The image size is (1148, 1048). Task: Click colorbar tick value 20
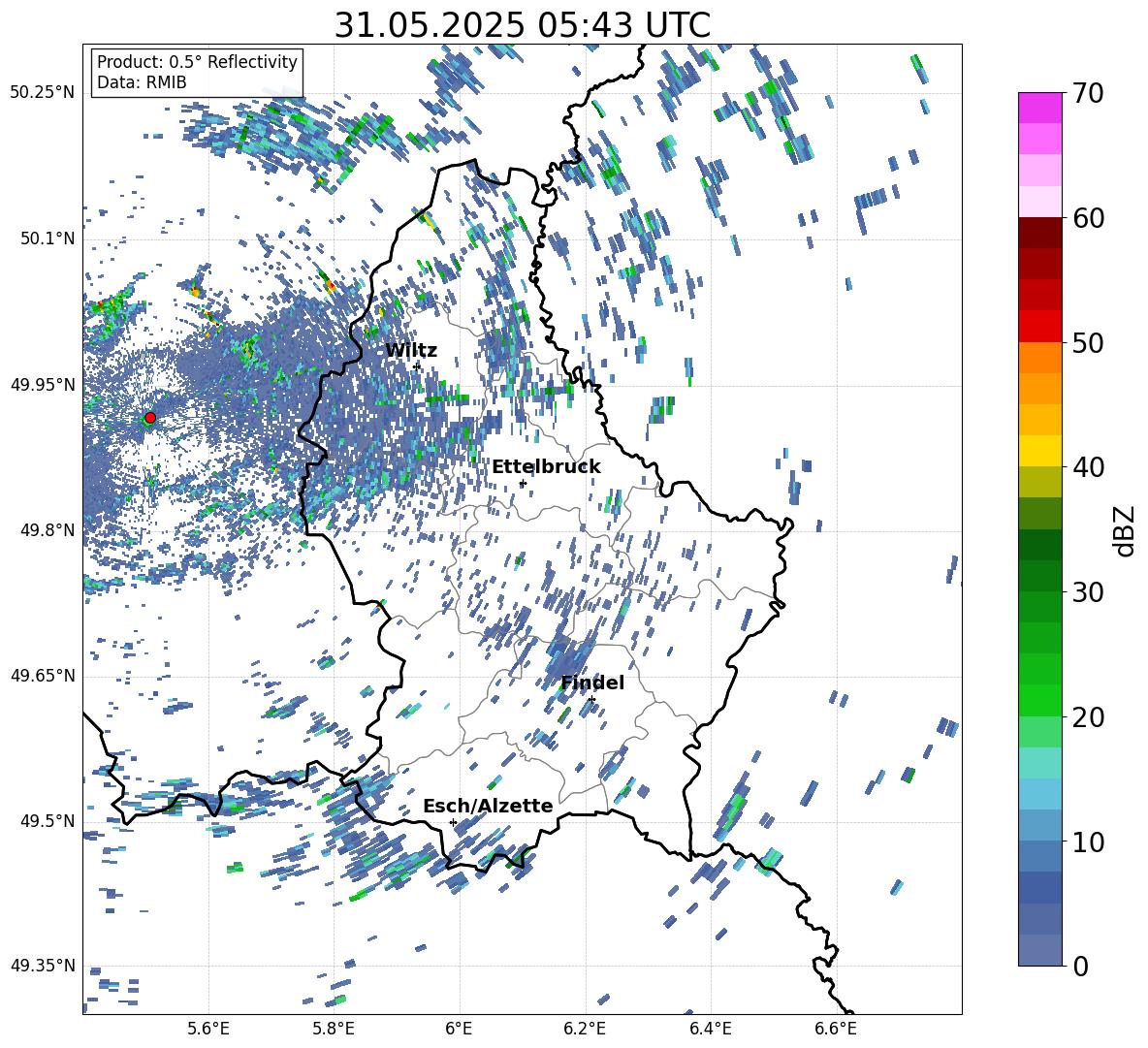click(1087, 716)
